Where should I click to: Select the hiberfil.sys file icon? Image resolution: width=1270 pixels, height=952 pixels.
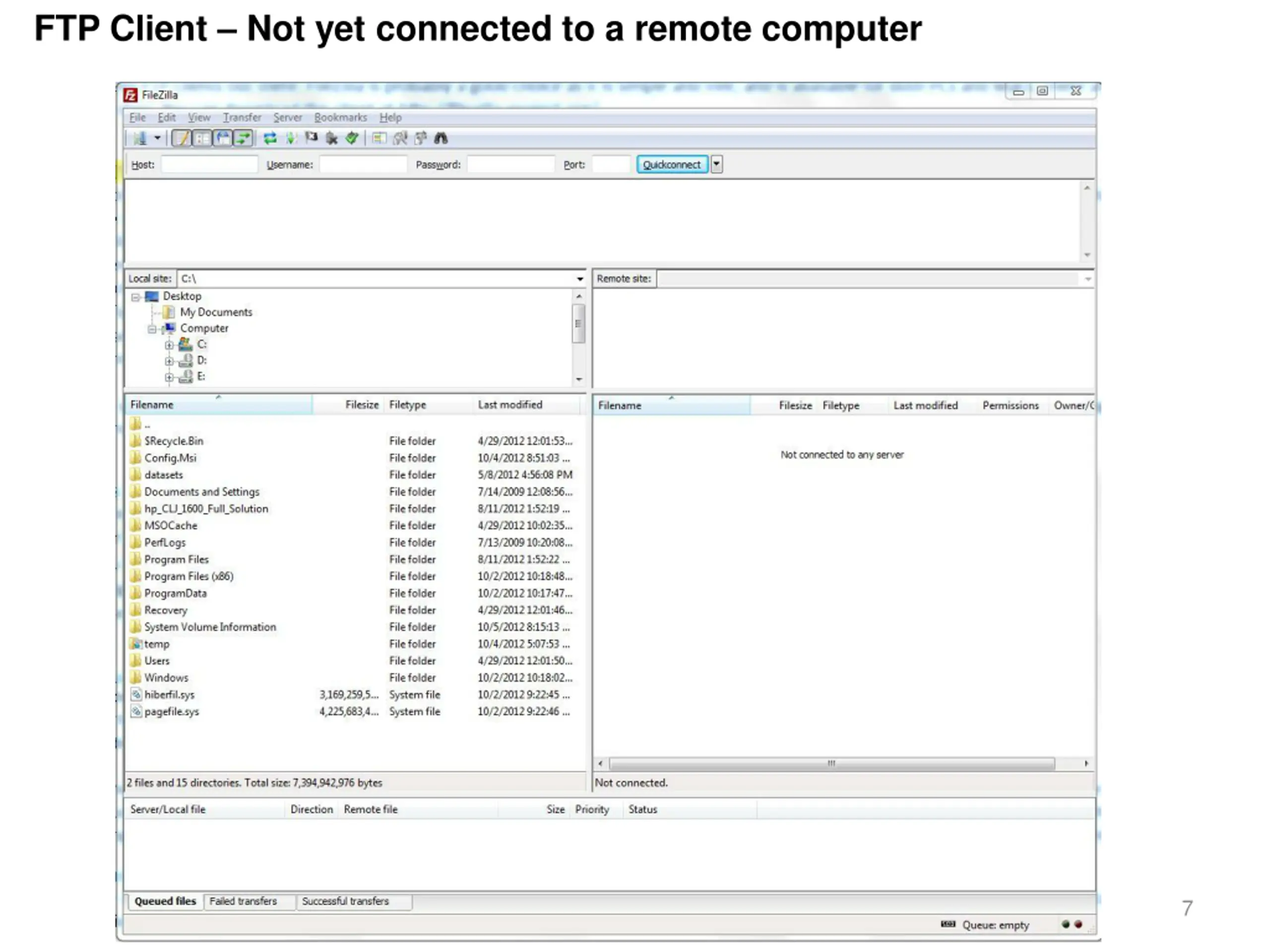(136, 694)
